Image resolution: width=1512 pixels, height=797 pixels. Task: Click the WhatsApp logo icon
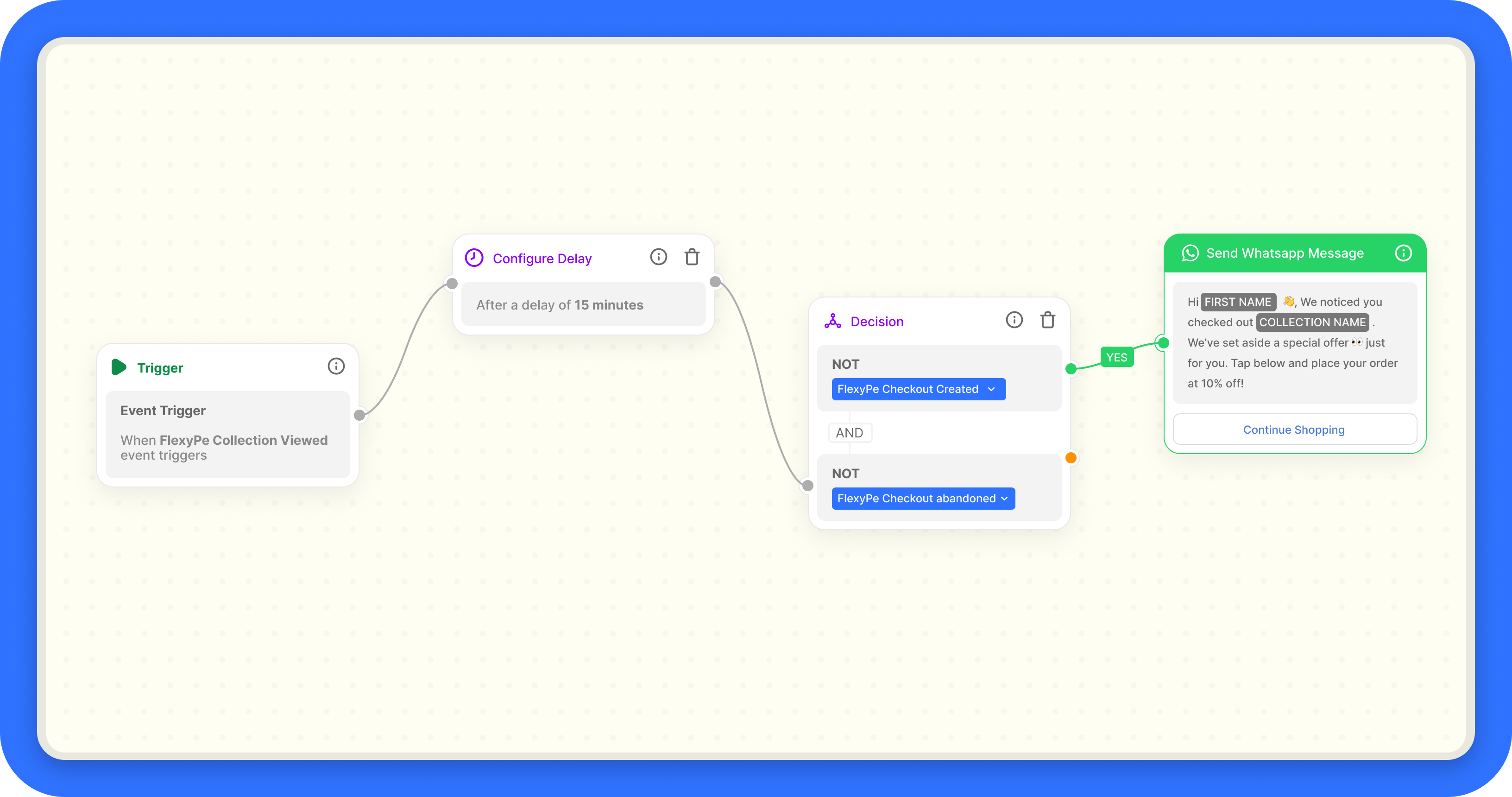click(x=1190, y=253)
